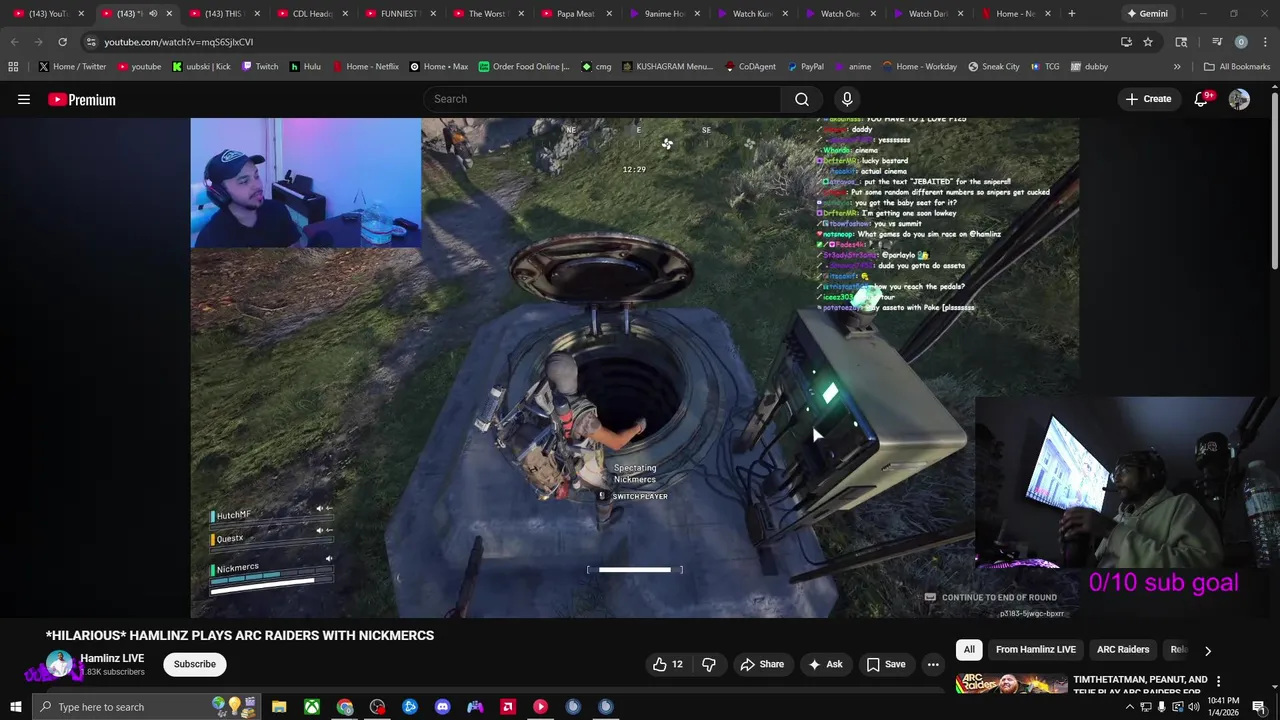Image resolution: width=1280 pixels, height=720 pixels.
Task: Open the Create menu
Action: pyautogui.click(x=1147, y=99)
